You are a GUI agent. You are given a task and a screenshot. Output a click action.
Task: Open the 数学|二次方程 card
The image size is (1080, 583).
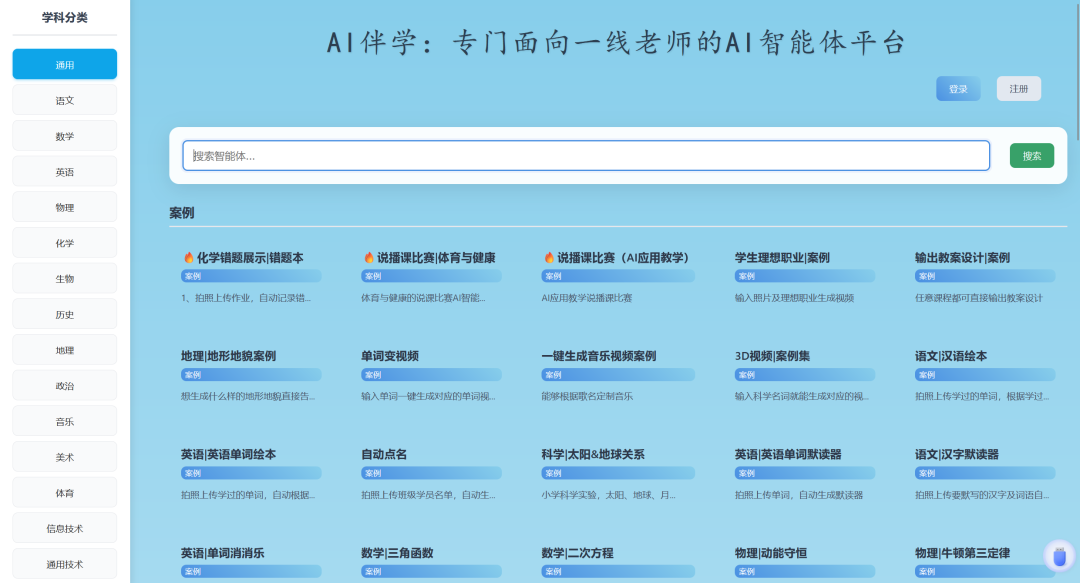[577, 553]
